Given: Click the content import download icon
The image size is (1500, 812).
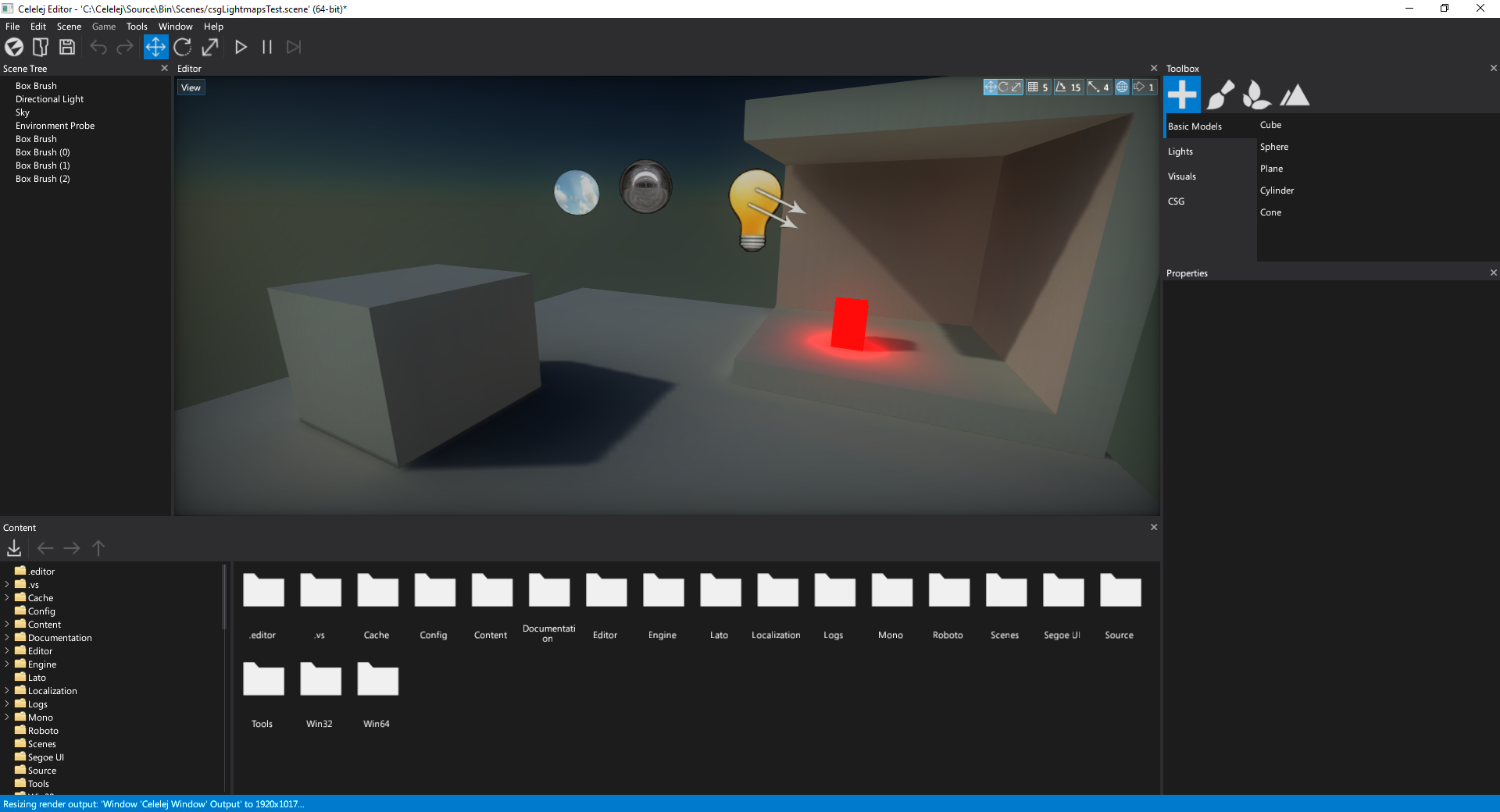Looking at the screenshot, I should click(14, 548).
